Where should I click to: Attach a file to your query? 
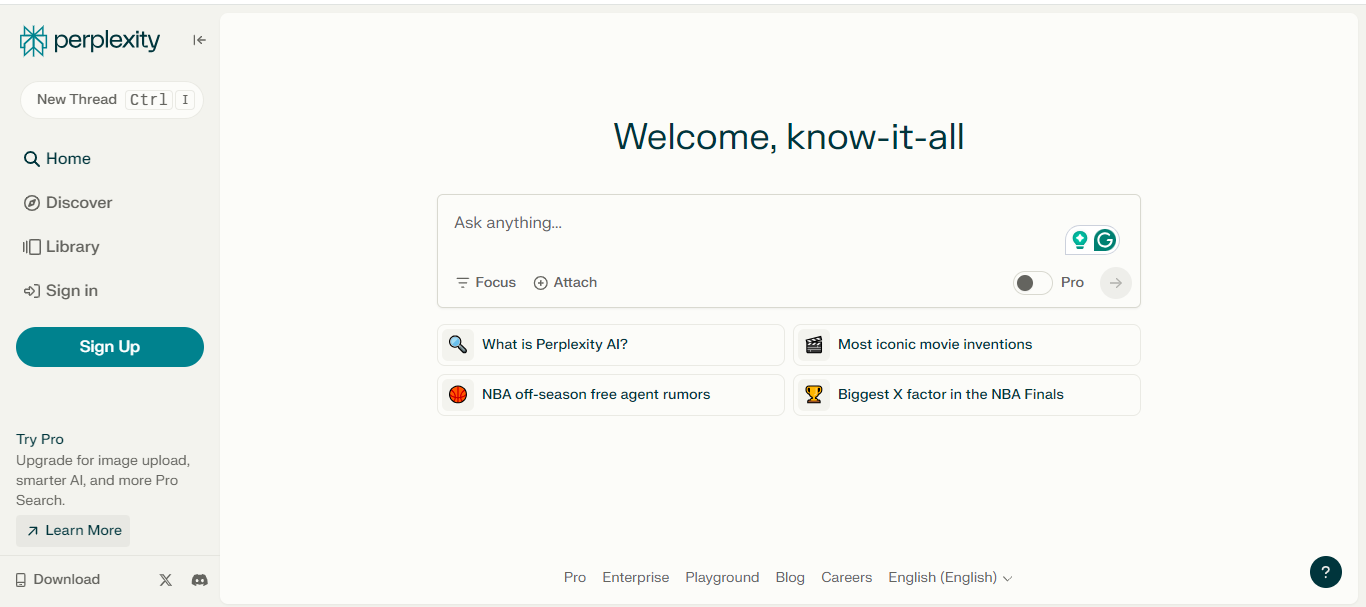565,282
